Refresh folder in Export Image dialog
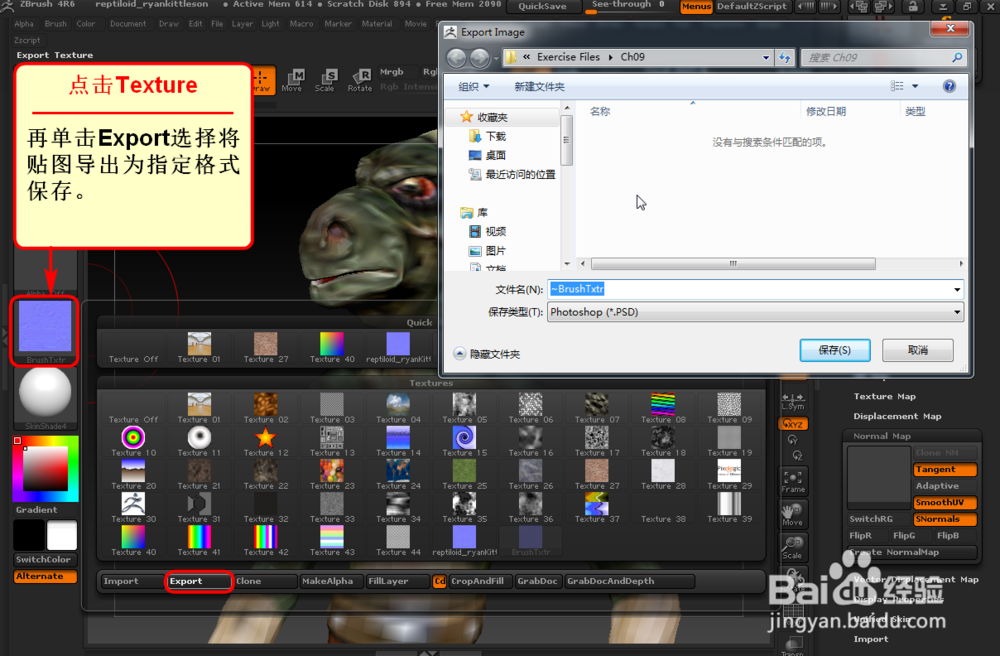This screenshot has width=1000, height=656. click(x=784, y=57)
